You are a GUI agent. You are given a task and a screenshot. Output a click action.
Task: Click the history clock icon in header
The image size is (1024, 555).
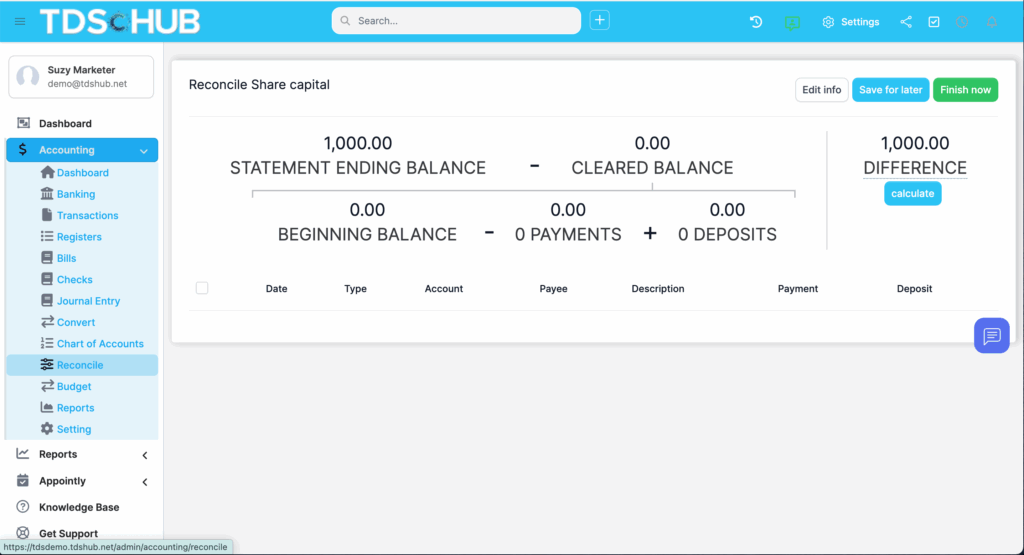[756, 22]
